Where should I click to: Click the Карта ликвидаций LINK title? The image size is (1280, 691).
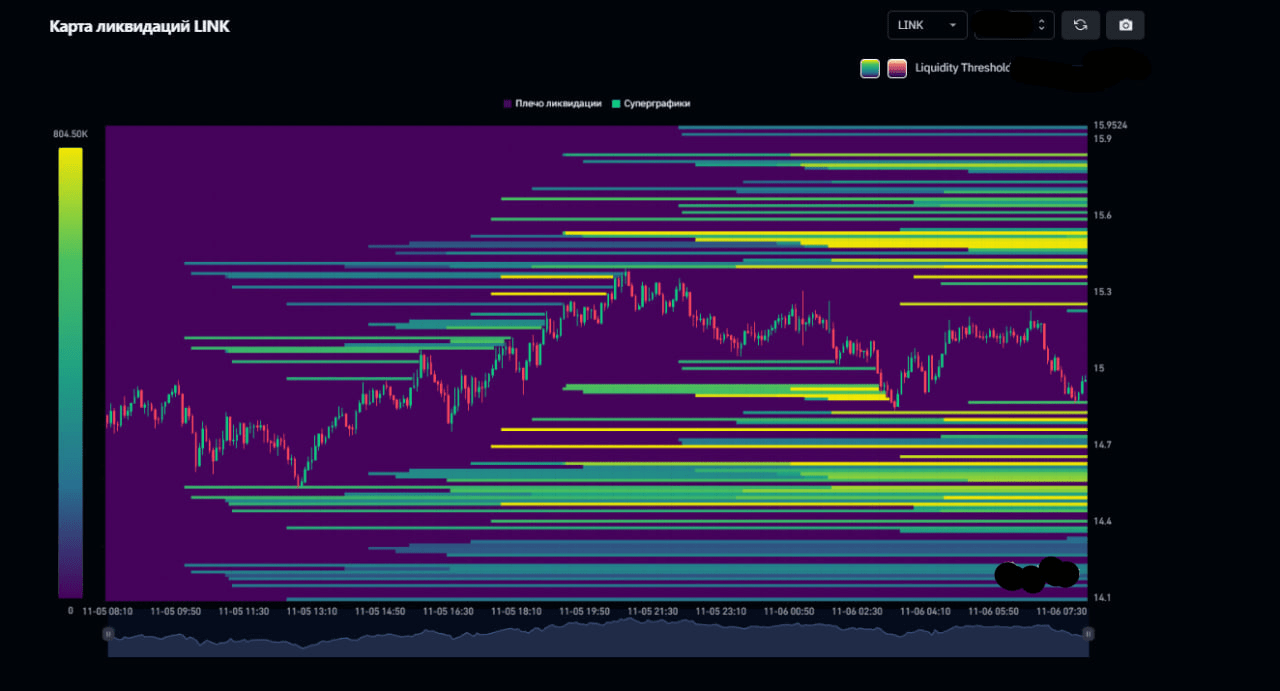(140, 27)
